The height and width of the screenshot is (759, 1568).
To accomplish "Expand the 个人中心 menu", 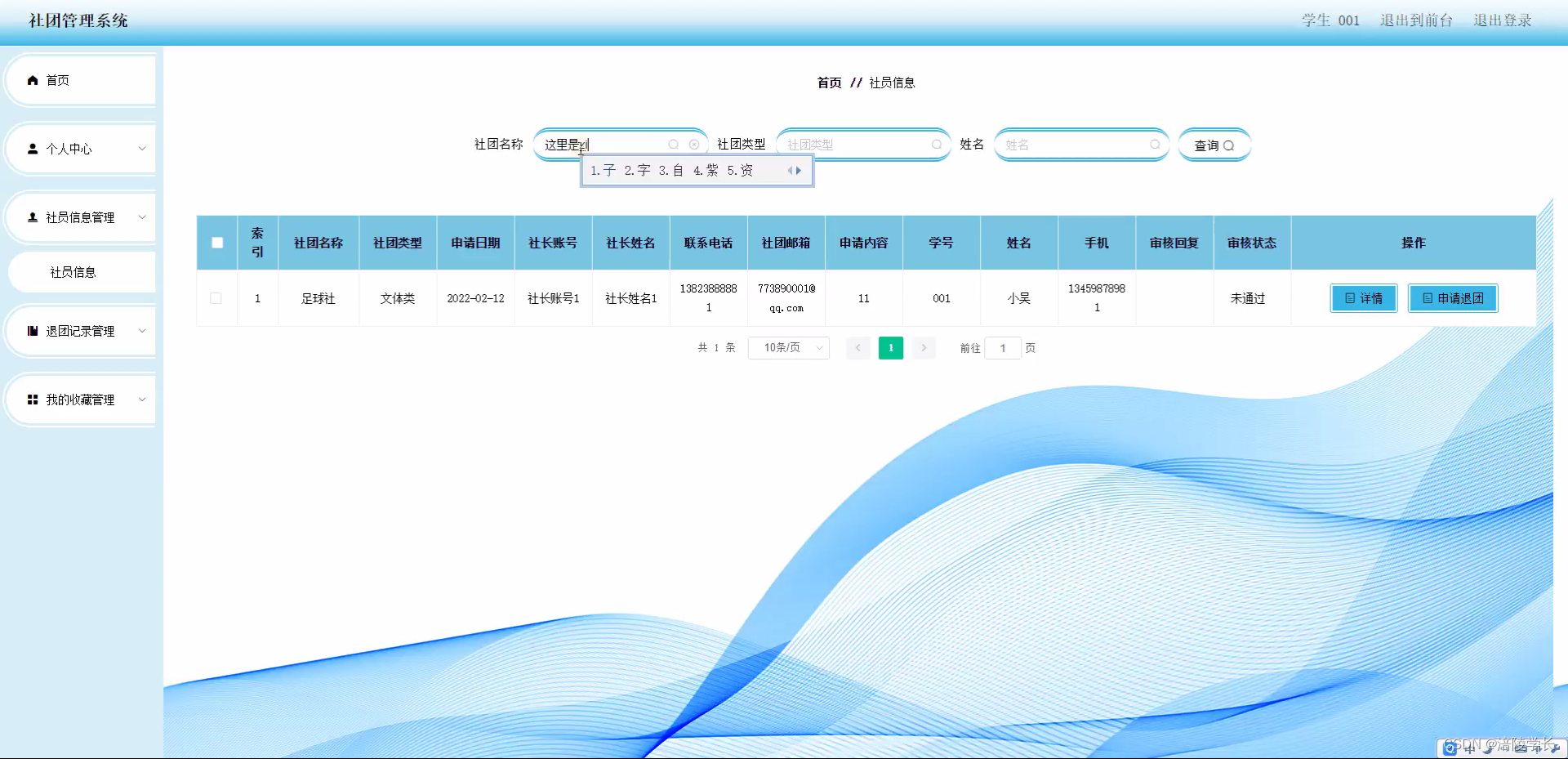I will point(140,149).
